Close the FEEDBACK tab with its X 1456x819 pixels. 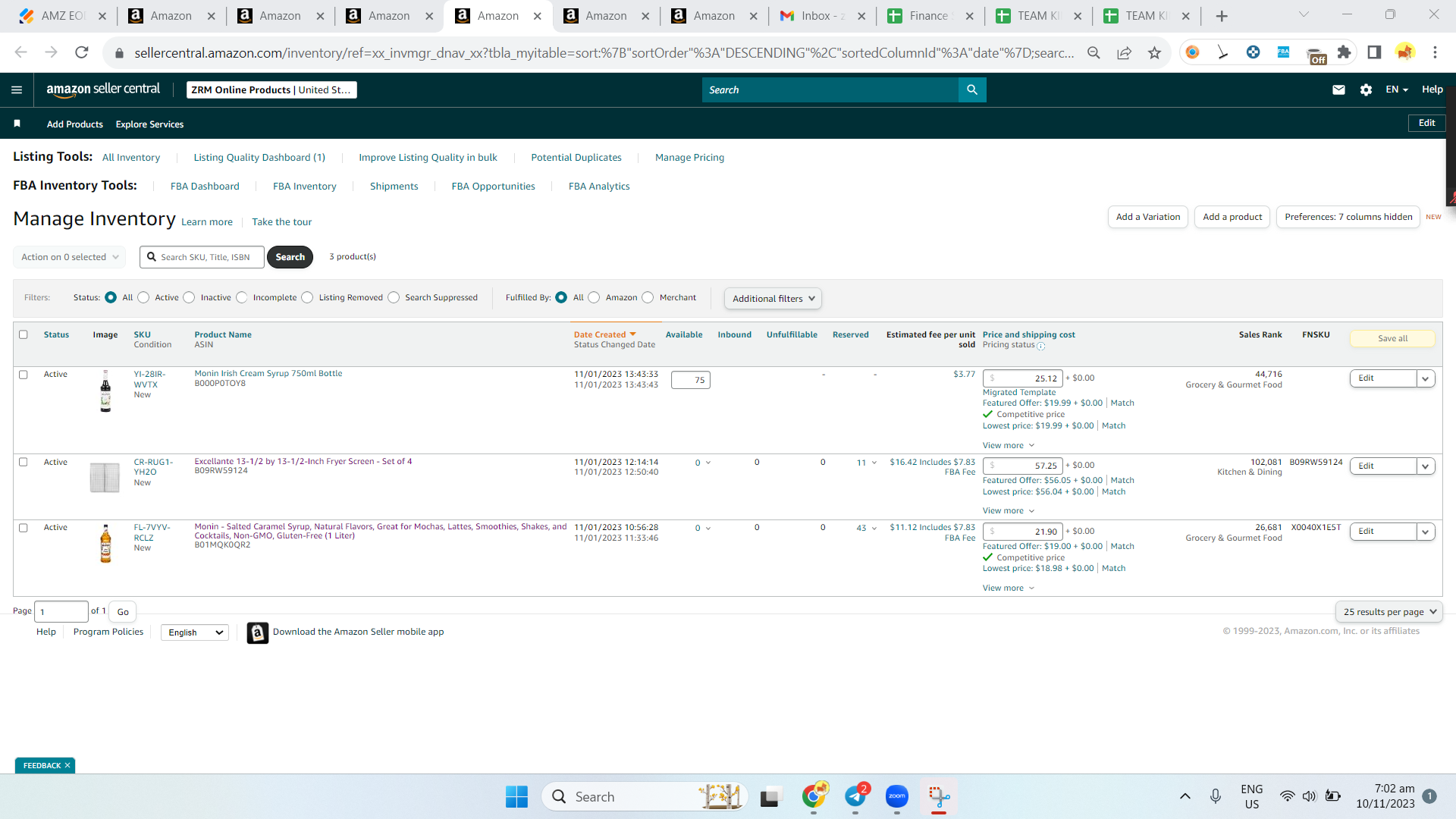pyautogui.click(x=67, y=766)
